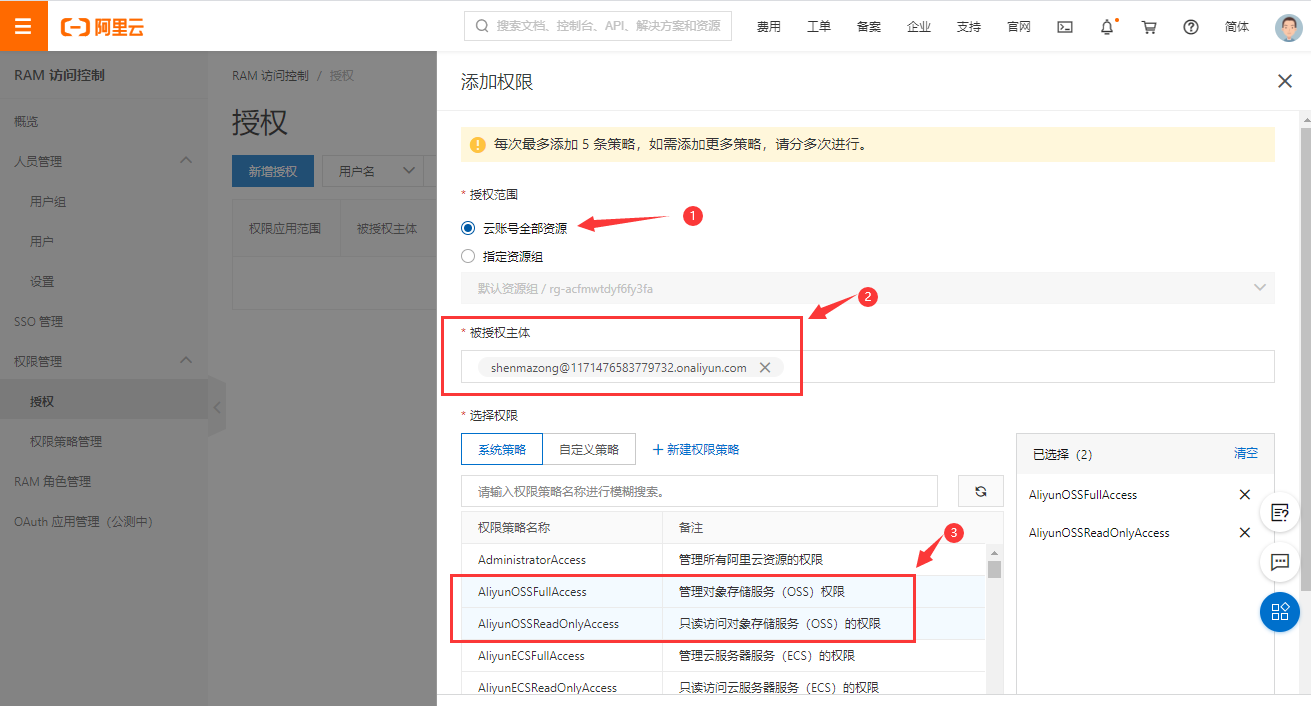Click the remarks column header
Image resolution: width=1311 pixels, height=706 pixels.
click(832, 527)
